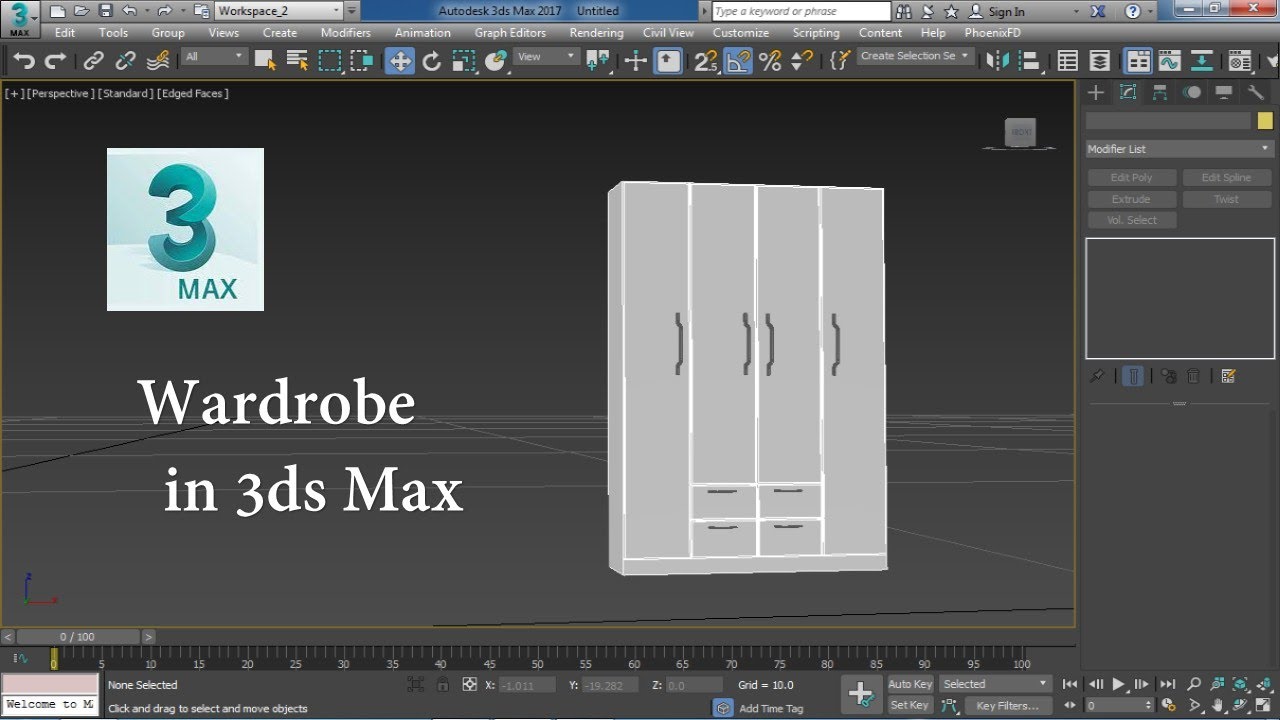Select the Select and Link tool
Screen dimensions: 1280x720
coord(93,61)
